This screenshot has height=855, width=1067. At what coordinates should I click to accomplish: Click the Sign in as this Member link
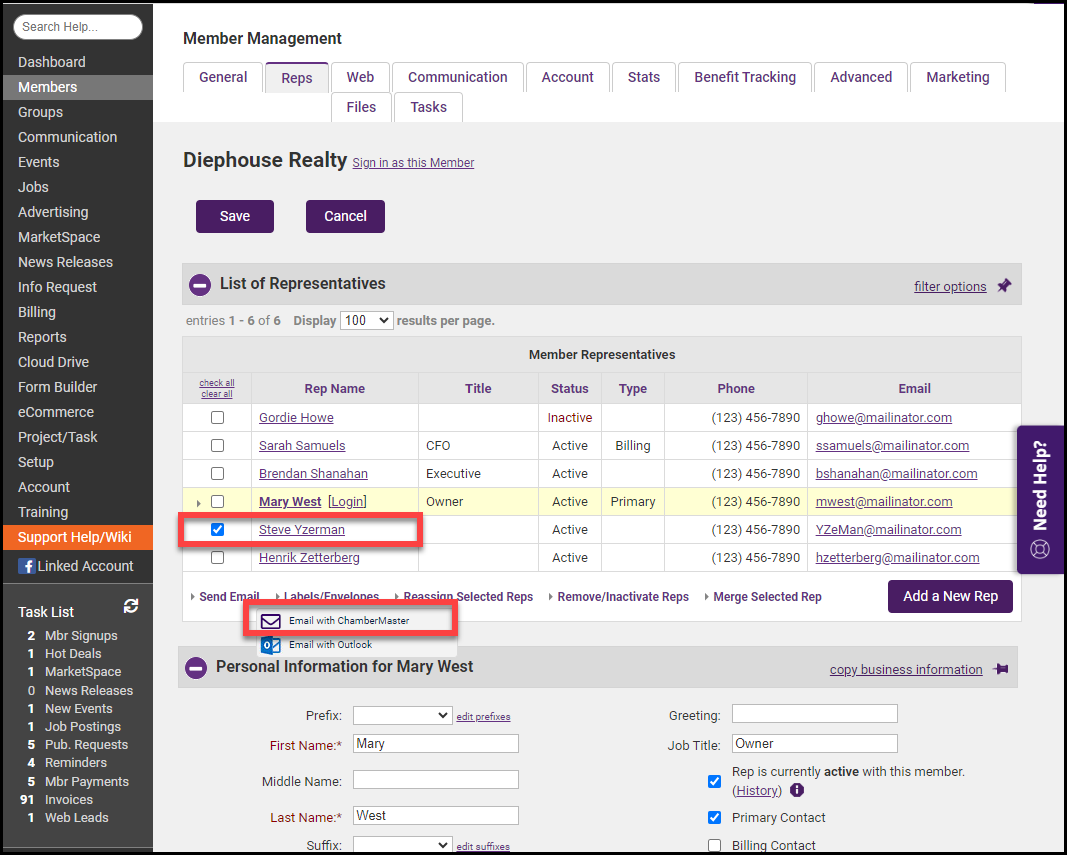click(413, 163)
